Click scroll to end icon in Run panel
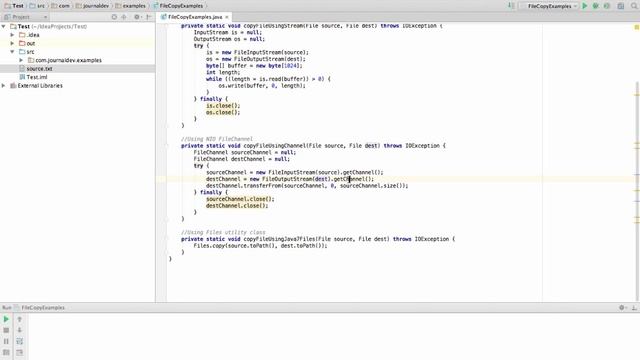640x360 pixels. coord(19,352)
